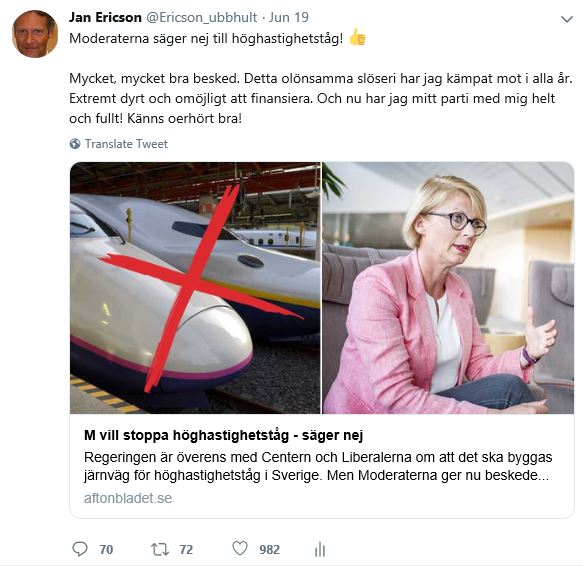Open the Jan Ericson display name
This screenshot has width=583, height=568.
pos(105,17)
